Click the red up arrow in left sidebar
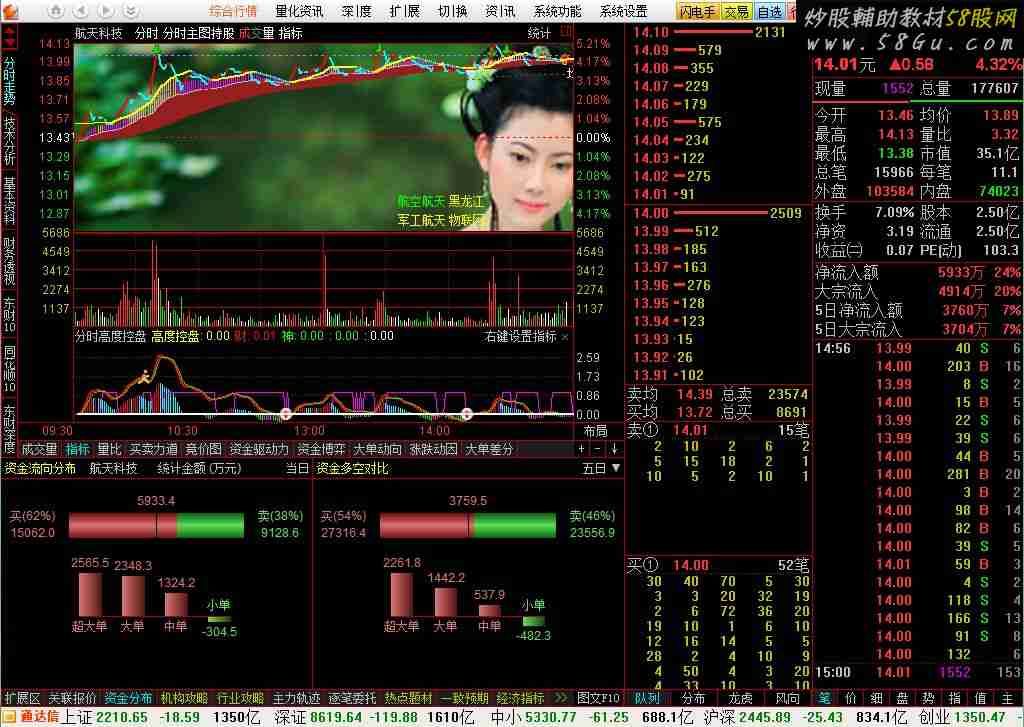Viewport: 1024px width, 727px height. click(x=10, y=29)
